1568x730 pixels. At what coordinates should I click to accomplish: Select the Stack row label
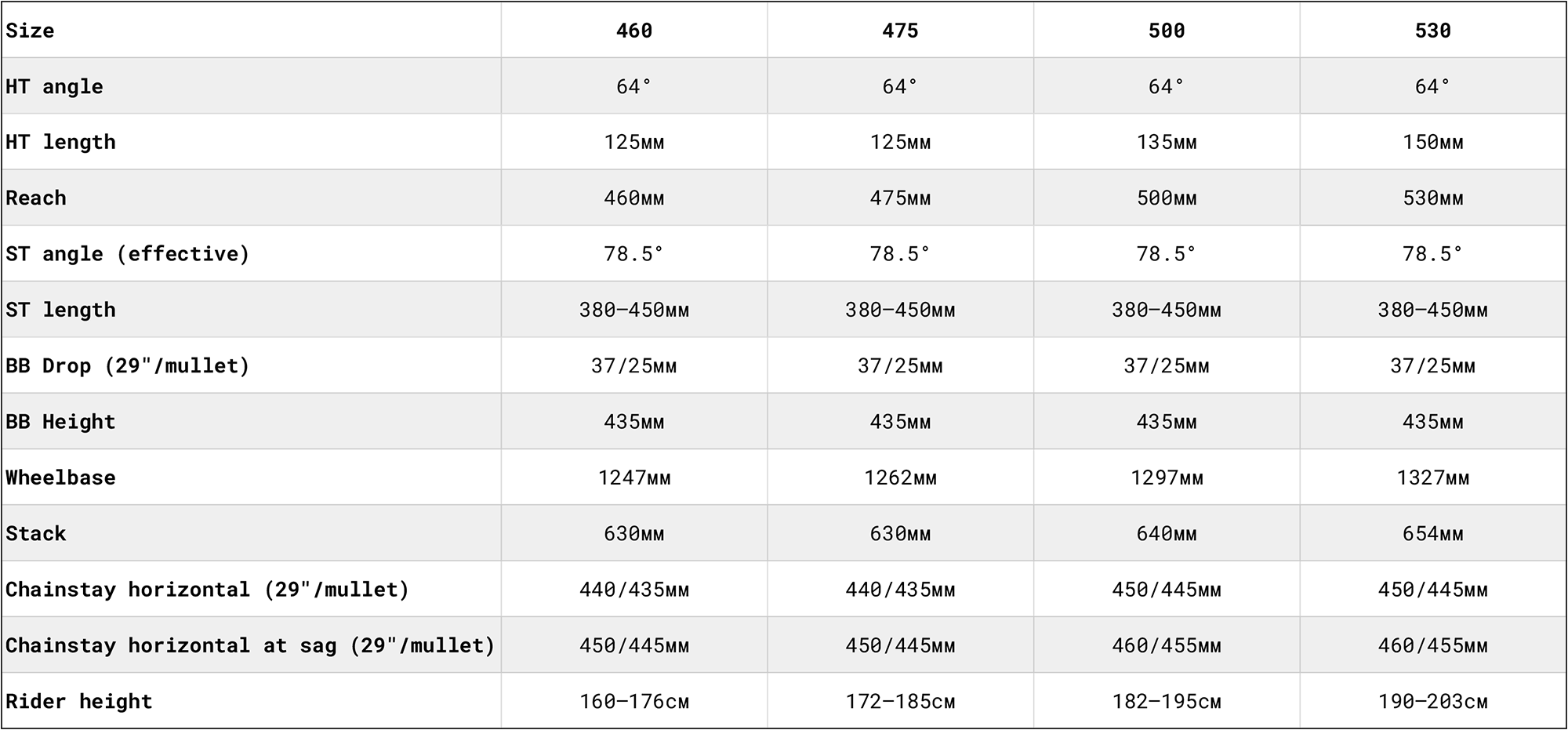36,533
